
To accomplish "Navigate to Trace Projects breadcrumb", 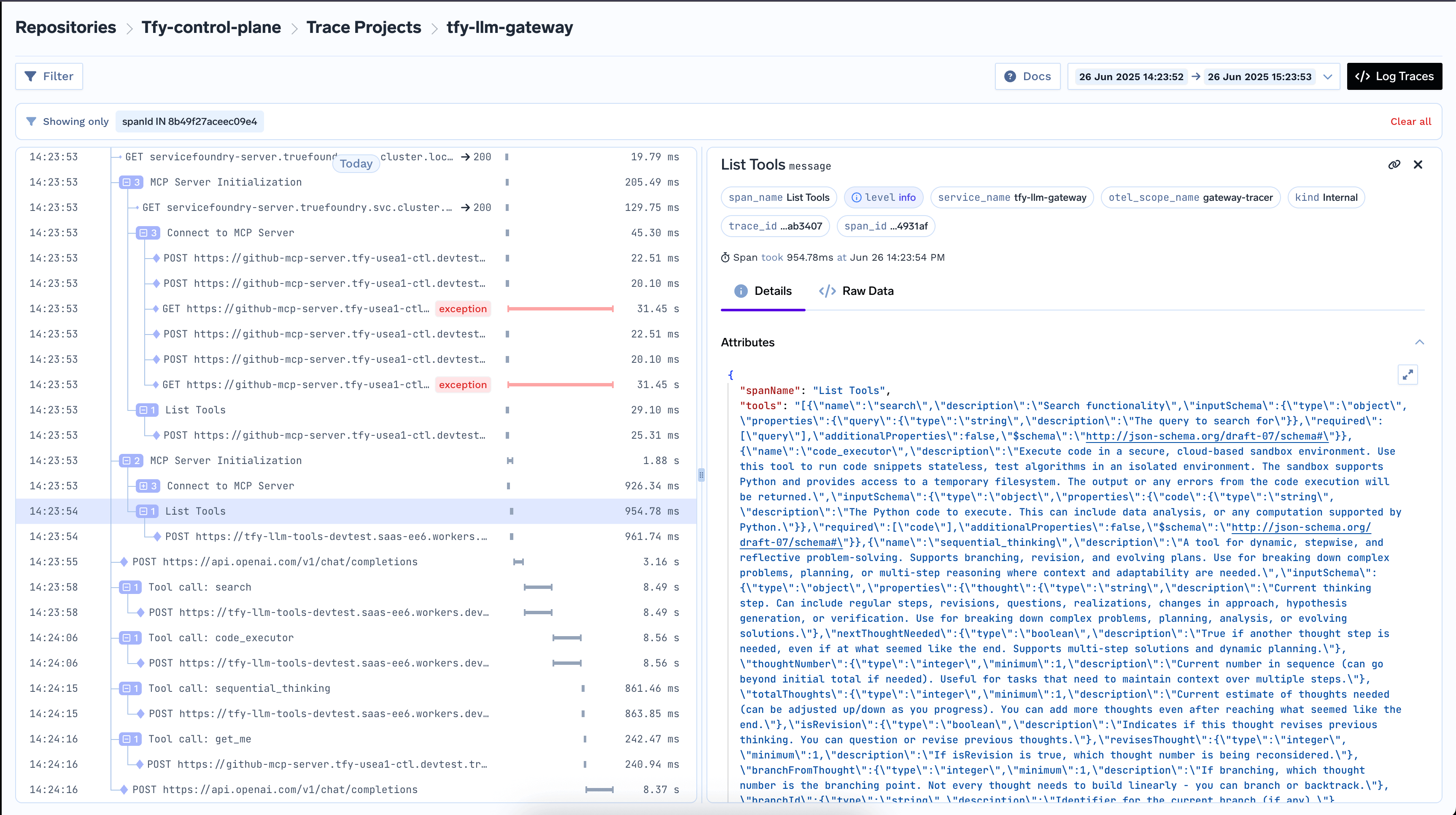I will [x=364, y=27].
